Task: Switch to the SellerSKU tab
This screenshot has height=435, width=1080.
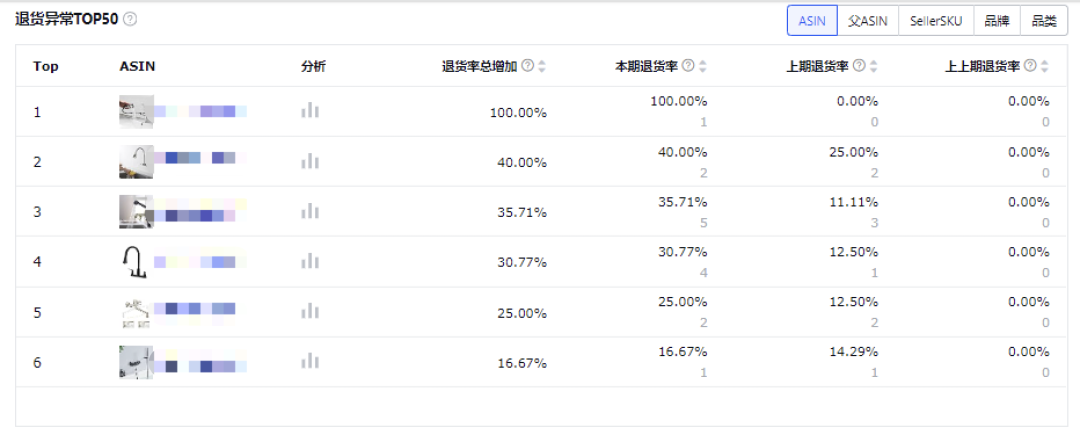Action: pyautogui.click(x=936, y=21)
